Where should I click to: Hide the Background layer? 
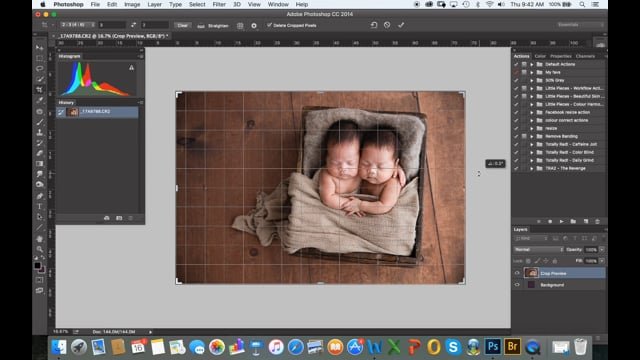tap(517, 285)
